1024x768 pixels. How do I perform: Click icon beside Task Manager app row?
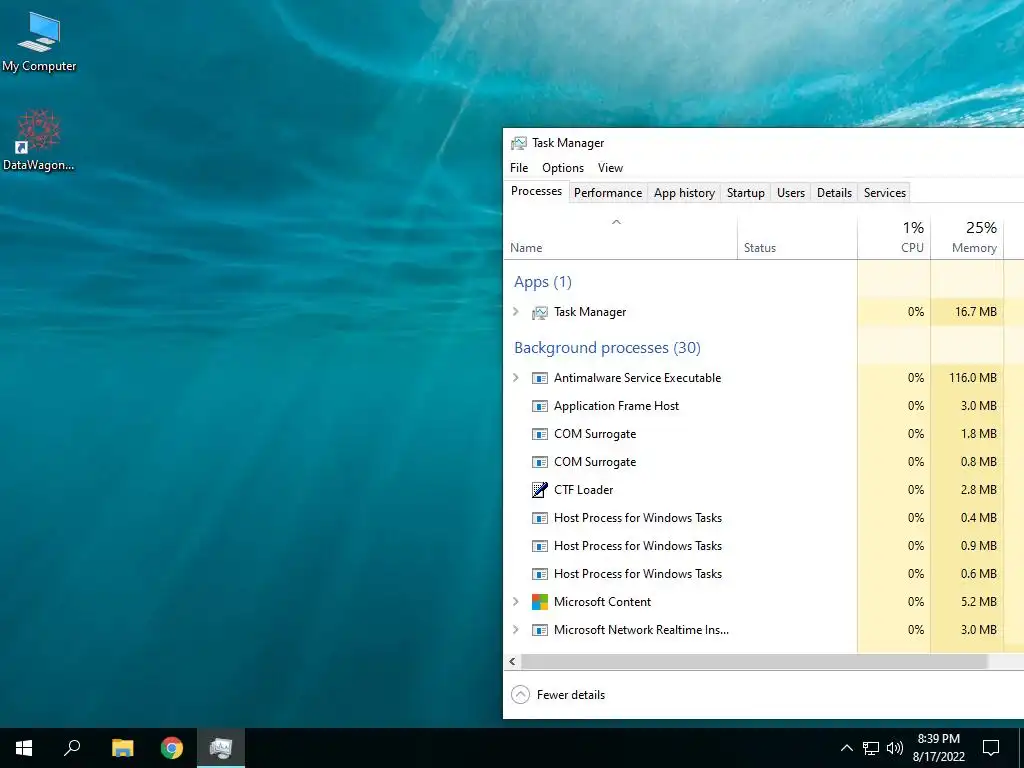click(x=539, y=313)
